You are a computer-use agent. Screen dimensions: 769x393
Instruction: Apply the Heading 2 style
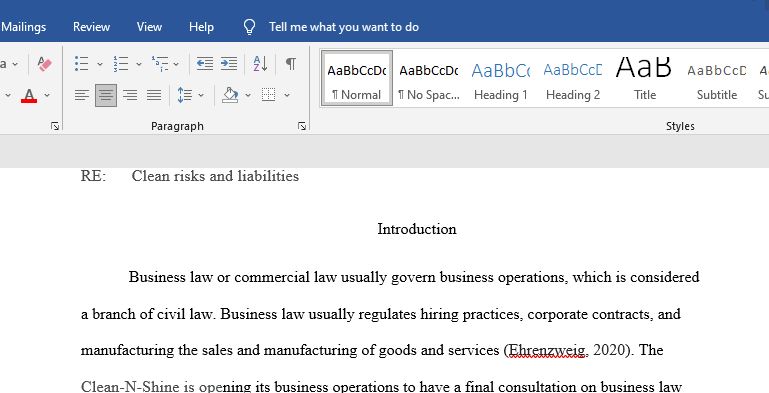573,79
